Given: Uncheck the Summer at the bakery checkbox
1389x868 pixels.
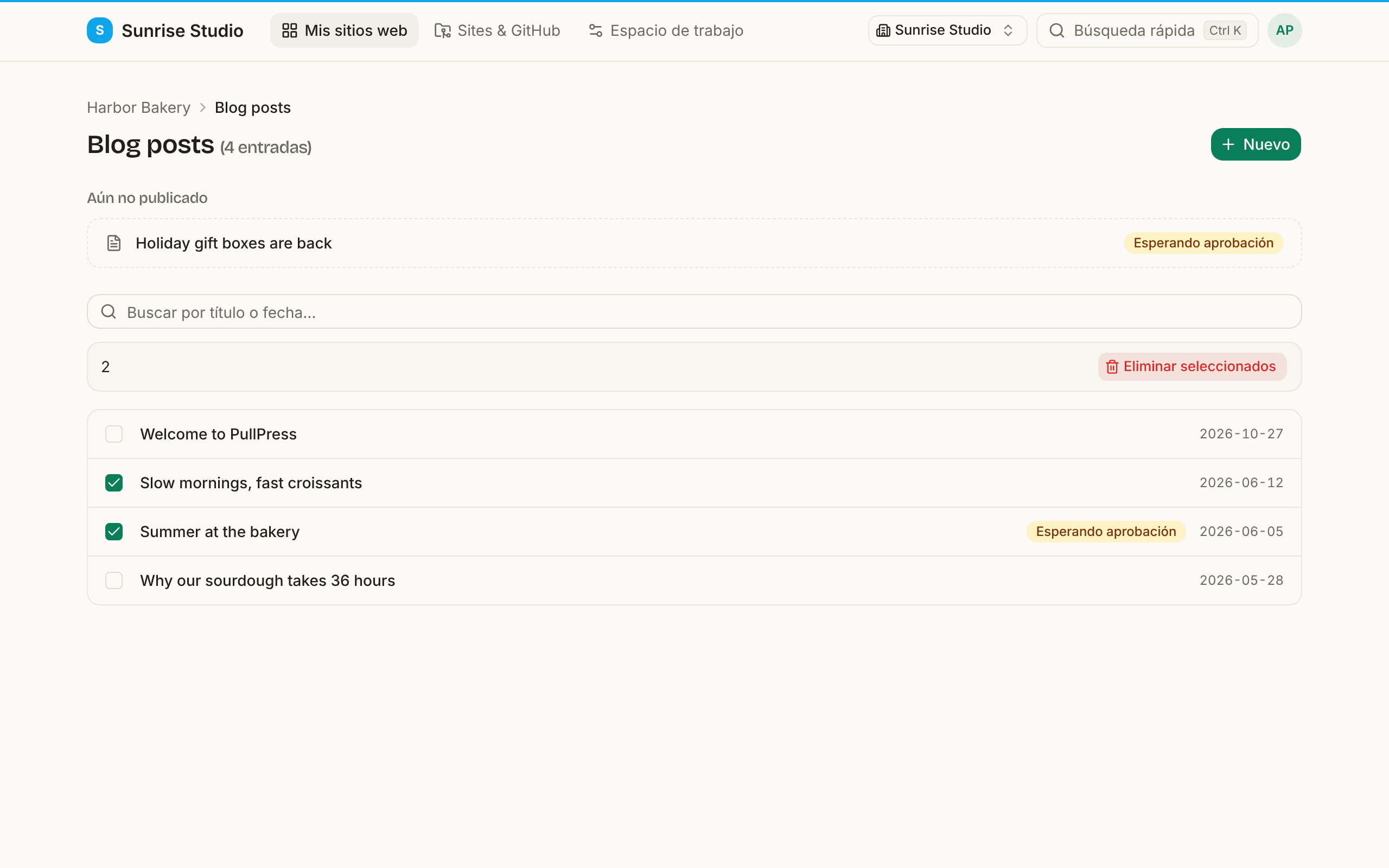Looking at the screenshot, I should (x=113, y=532).
